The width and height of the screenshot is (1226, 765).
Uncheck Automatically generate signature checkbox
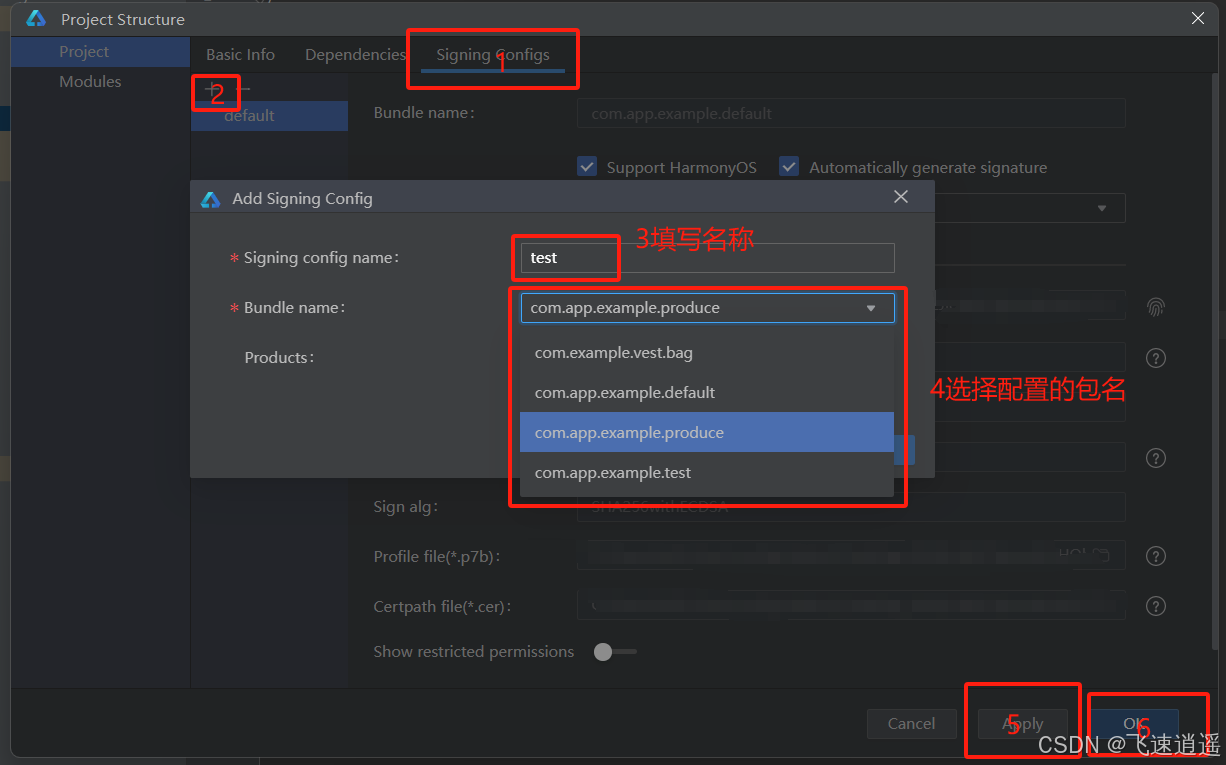(789, 167)
